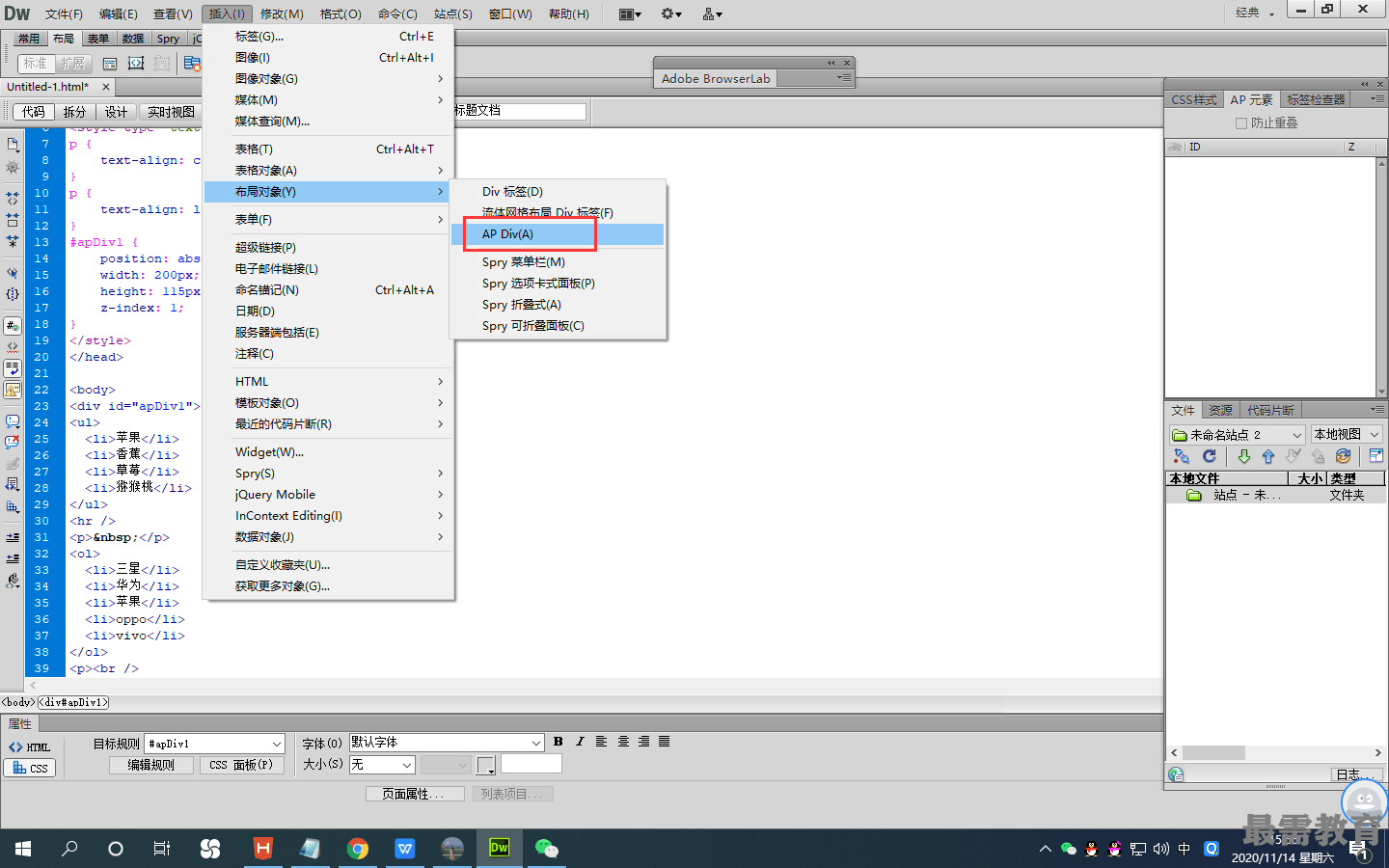Click the 页面属性... button
The height and width of the screenshot is (868, 1389).
click(x=415, y=794)
